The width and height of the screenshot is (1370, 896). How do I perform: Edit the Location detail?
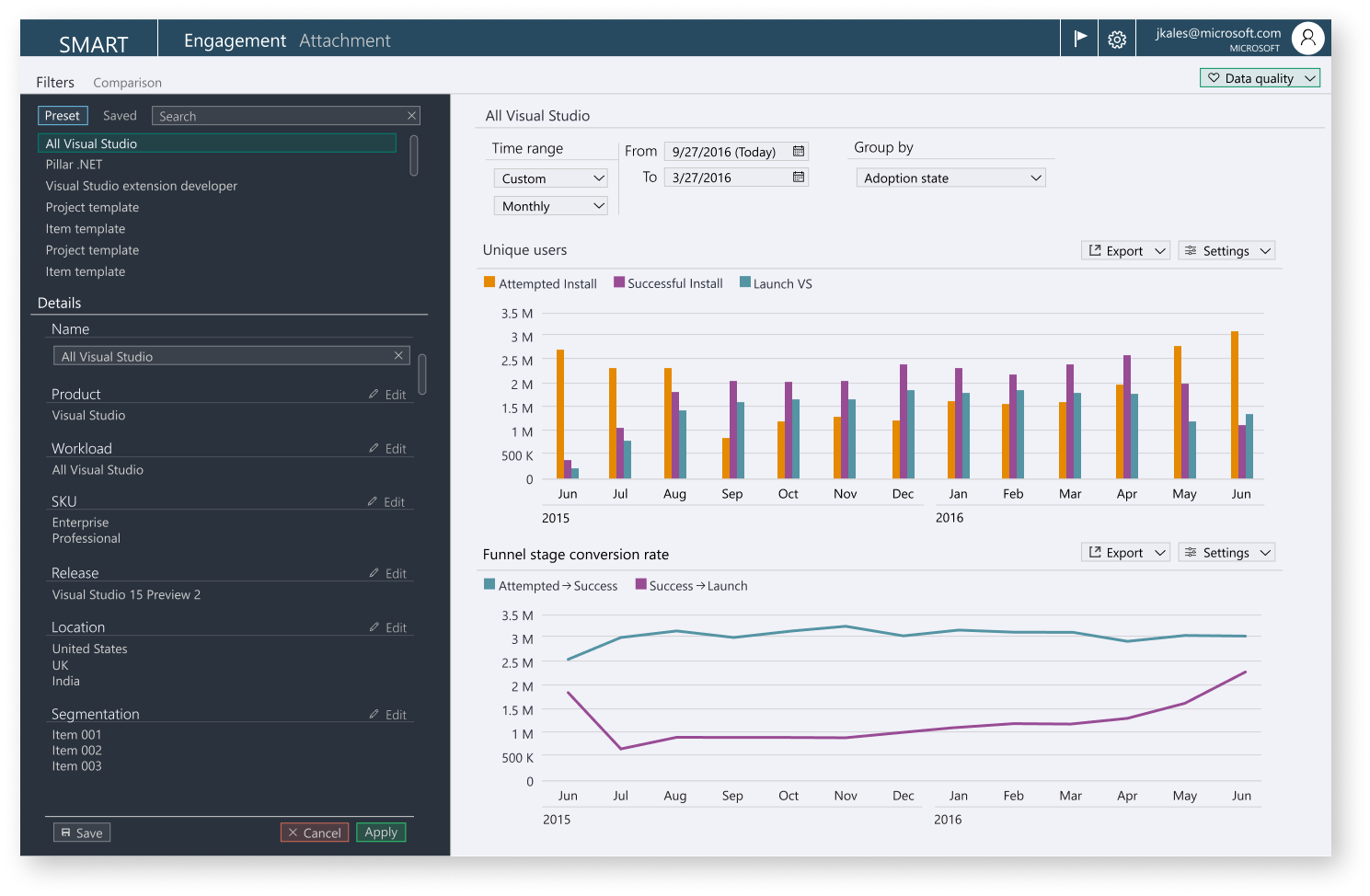[x=388, y=627]
